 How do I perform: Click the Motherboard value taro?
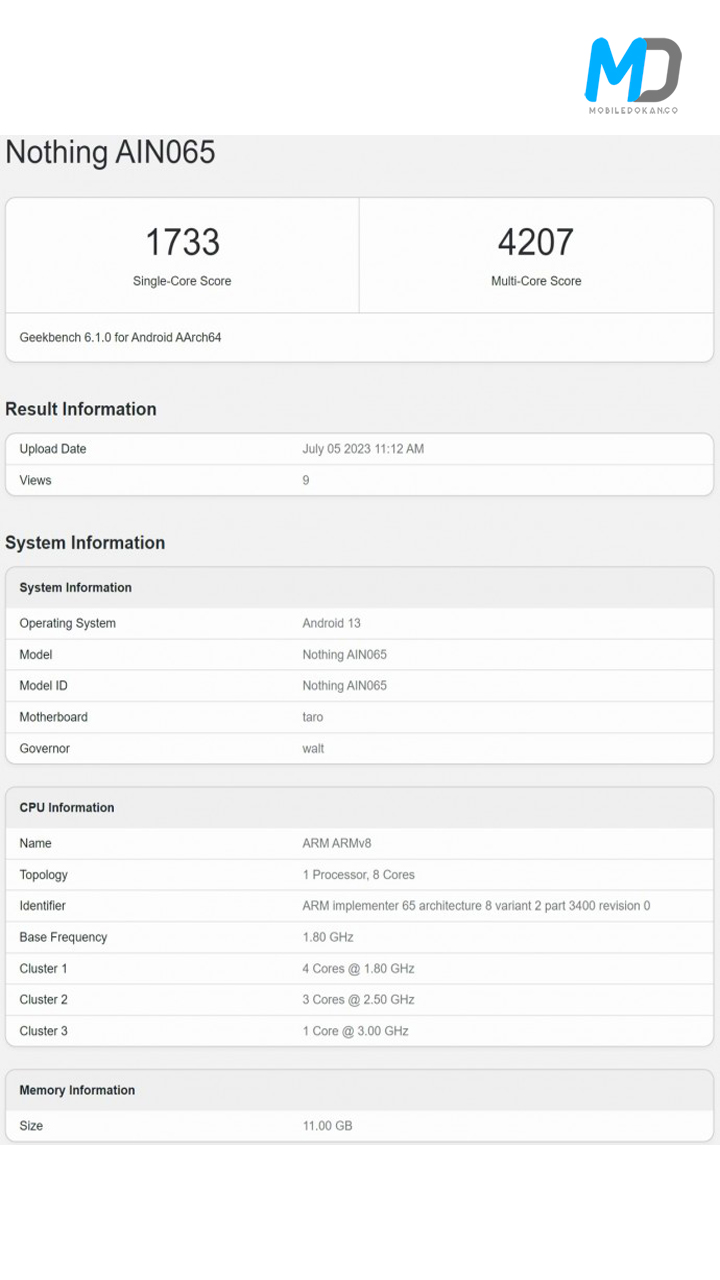point(313,717)
